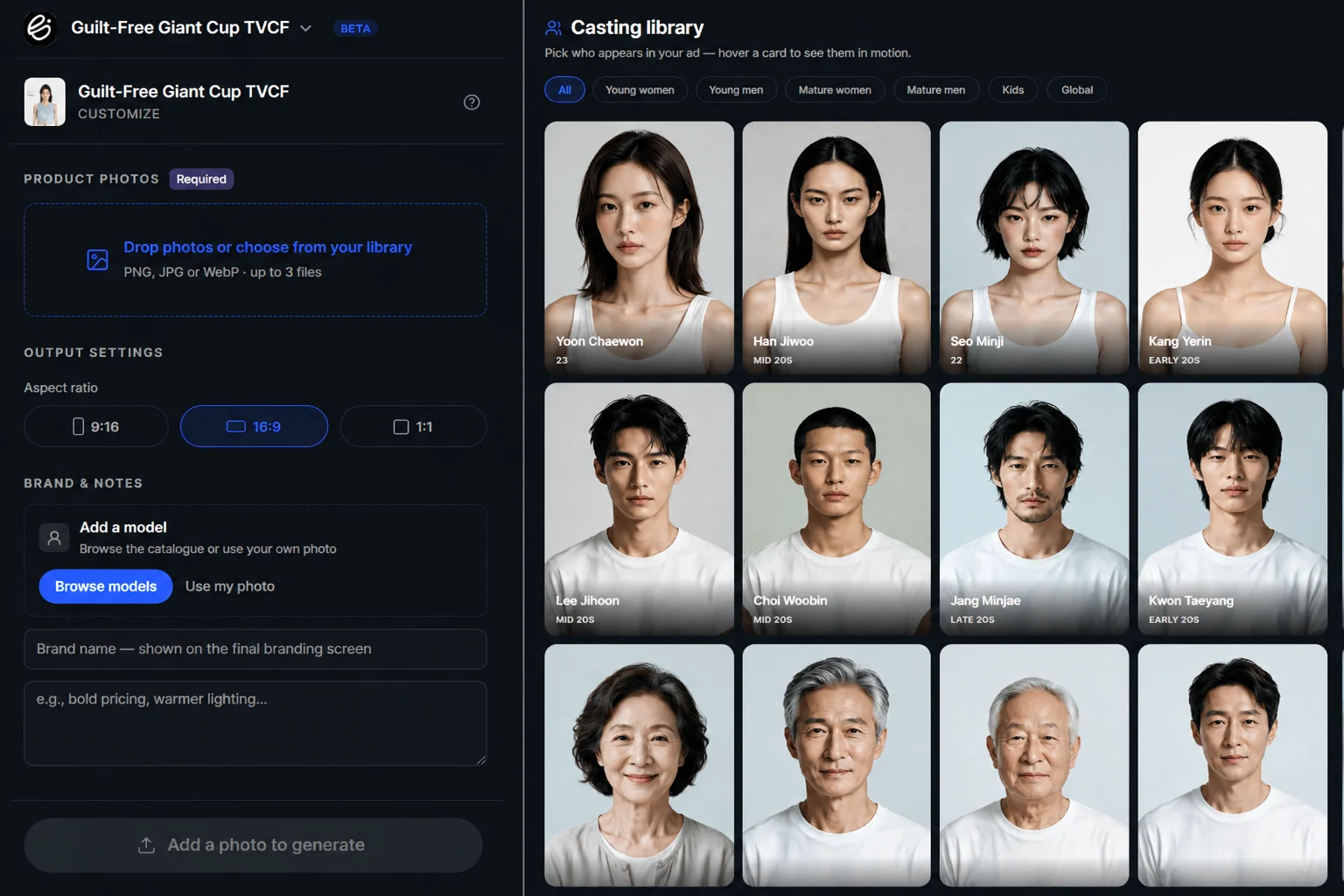Filter casting by Mature men

pyautogui.click(x=935, y=90)
